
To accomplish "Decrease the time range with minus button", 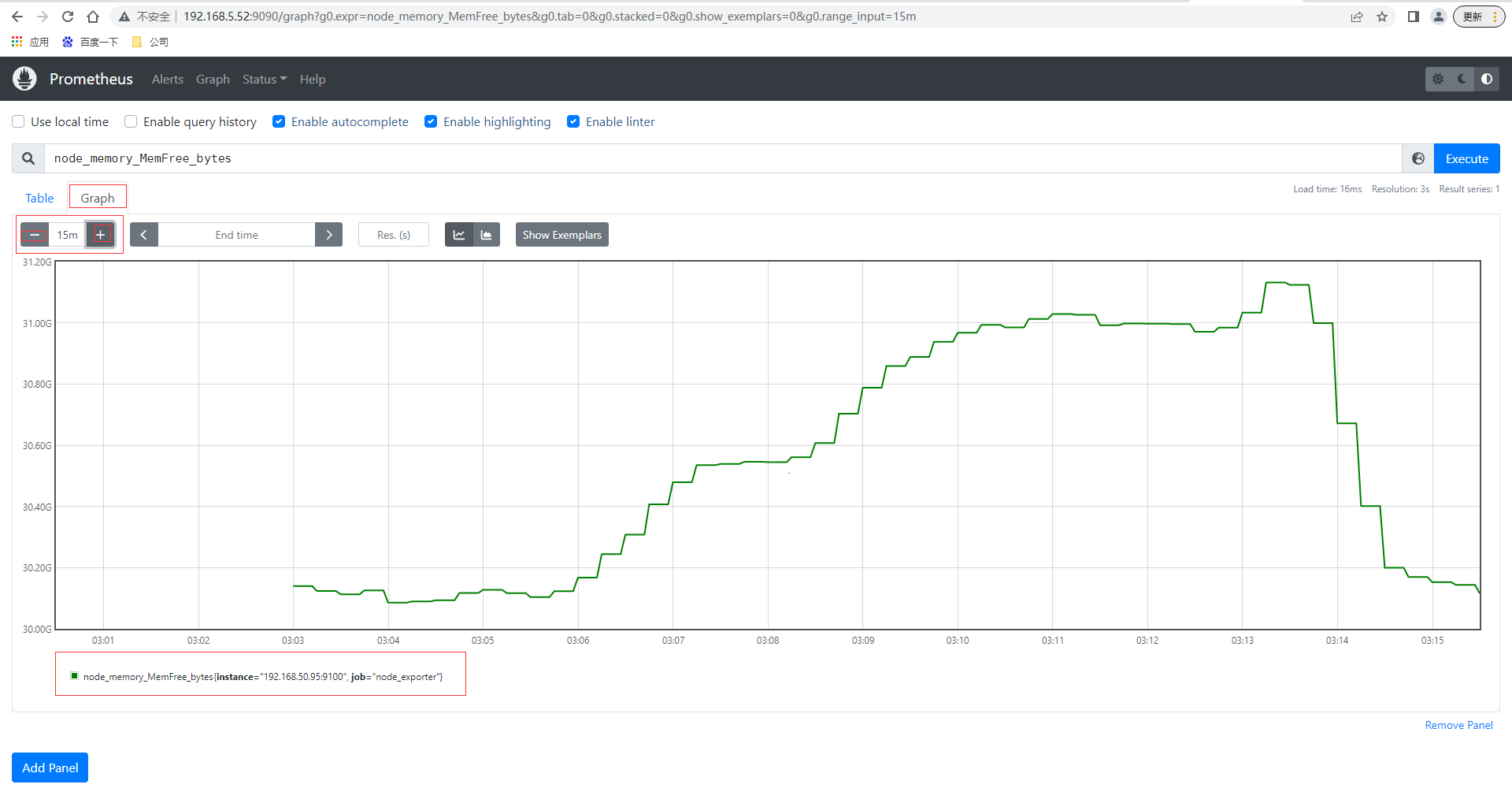I will click(x=35, y=235).
